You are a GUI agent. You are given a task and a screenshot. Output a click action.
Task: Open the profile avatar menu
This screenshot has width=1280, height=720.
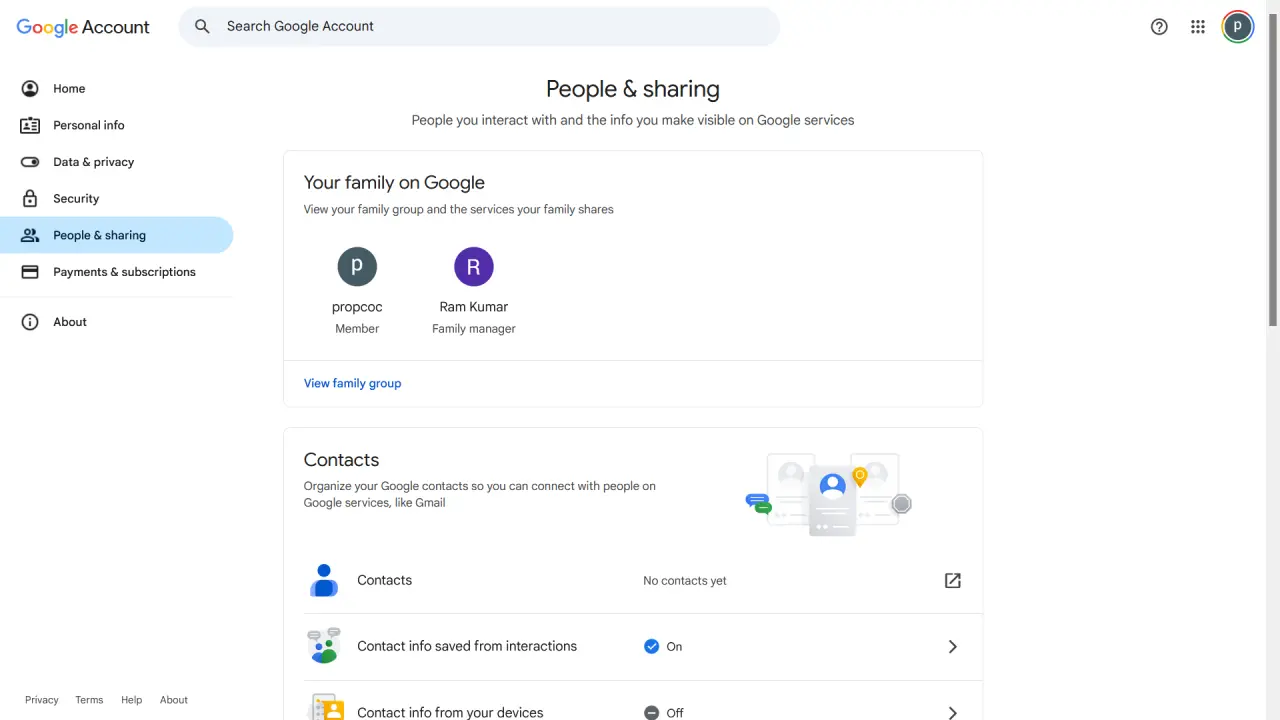point(1238,27)
